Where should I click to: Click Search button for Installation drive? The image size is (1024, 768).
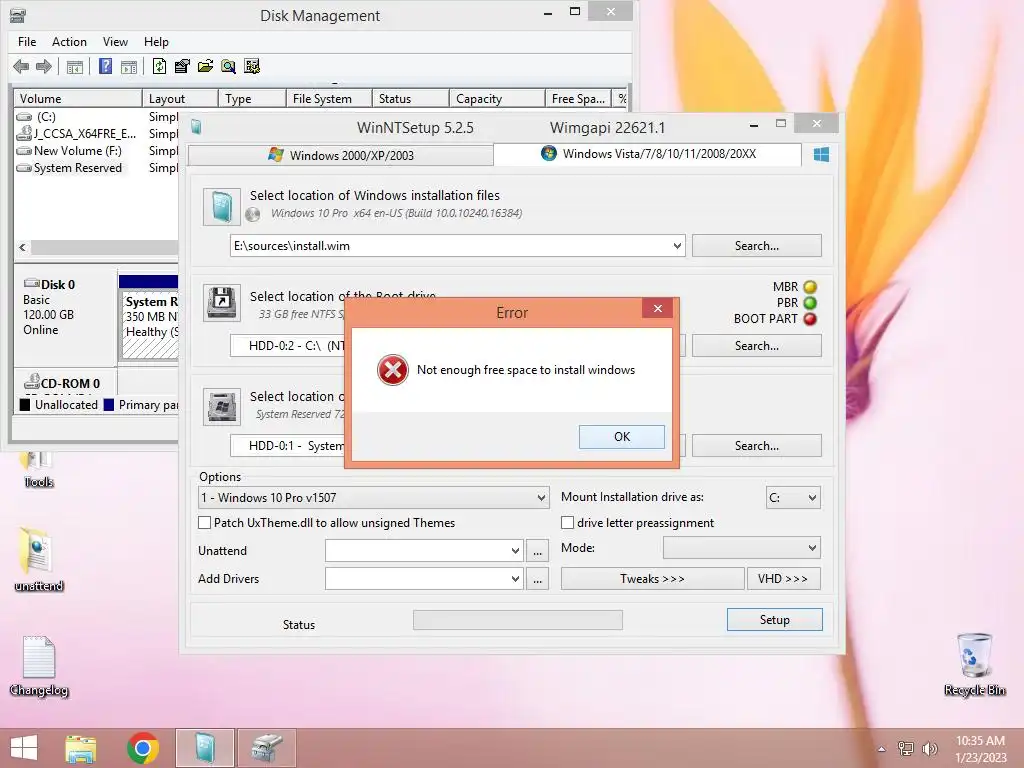[x=756, y=445]
